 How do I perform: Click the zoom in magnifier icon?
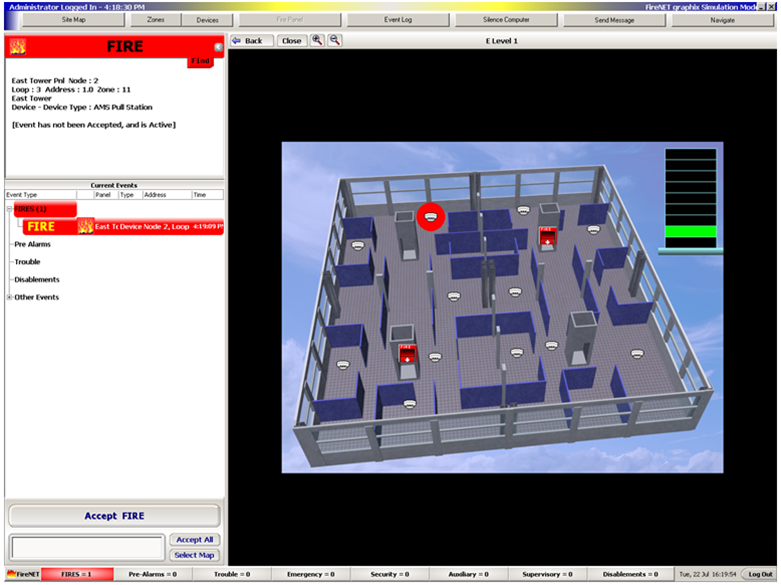pos(317,41)
